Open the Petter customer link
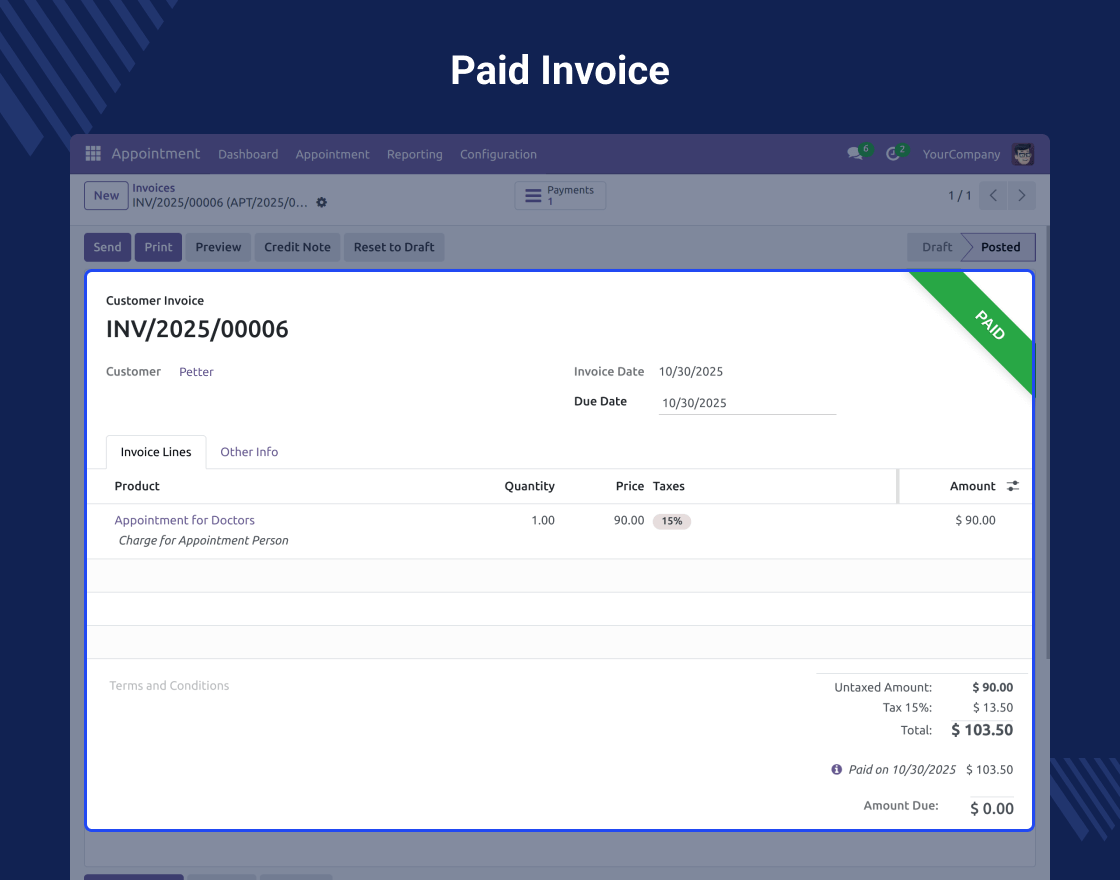 (x=197, y=372)
